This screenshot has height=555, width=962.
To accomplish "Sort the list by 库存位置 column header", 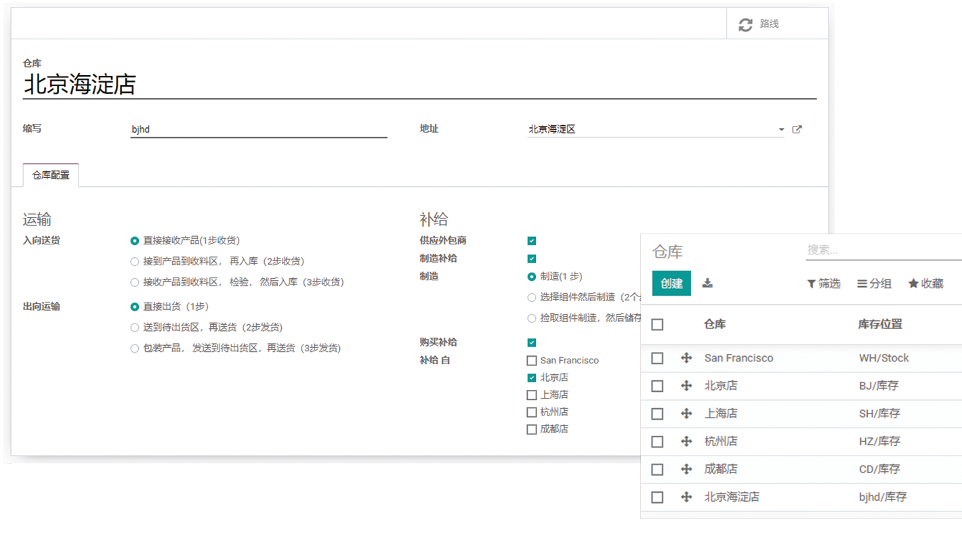I will pos(880,324).
